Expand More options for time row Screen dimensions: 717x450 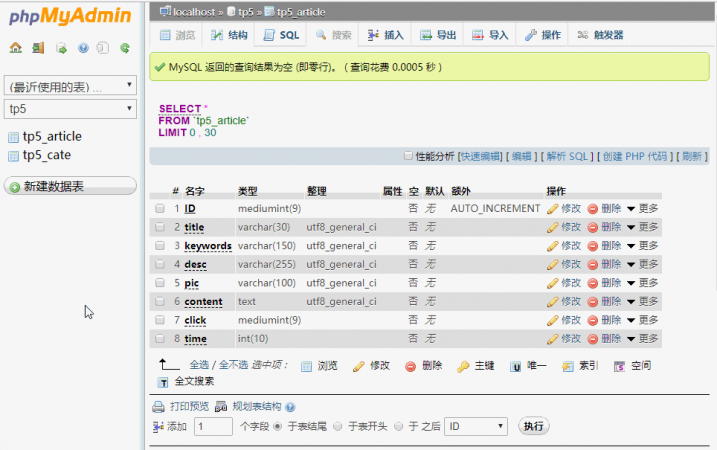(x=643, y=339)
